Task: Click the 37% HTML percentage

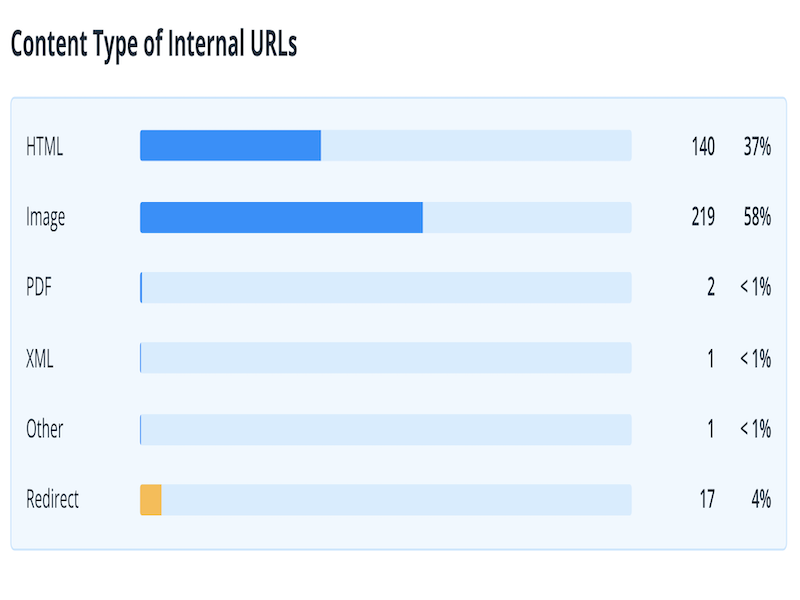Action: tap(757, 146)
